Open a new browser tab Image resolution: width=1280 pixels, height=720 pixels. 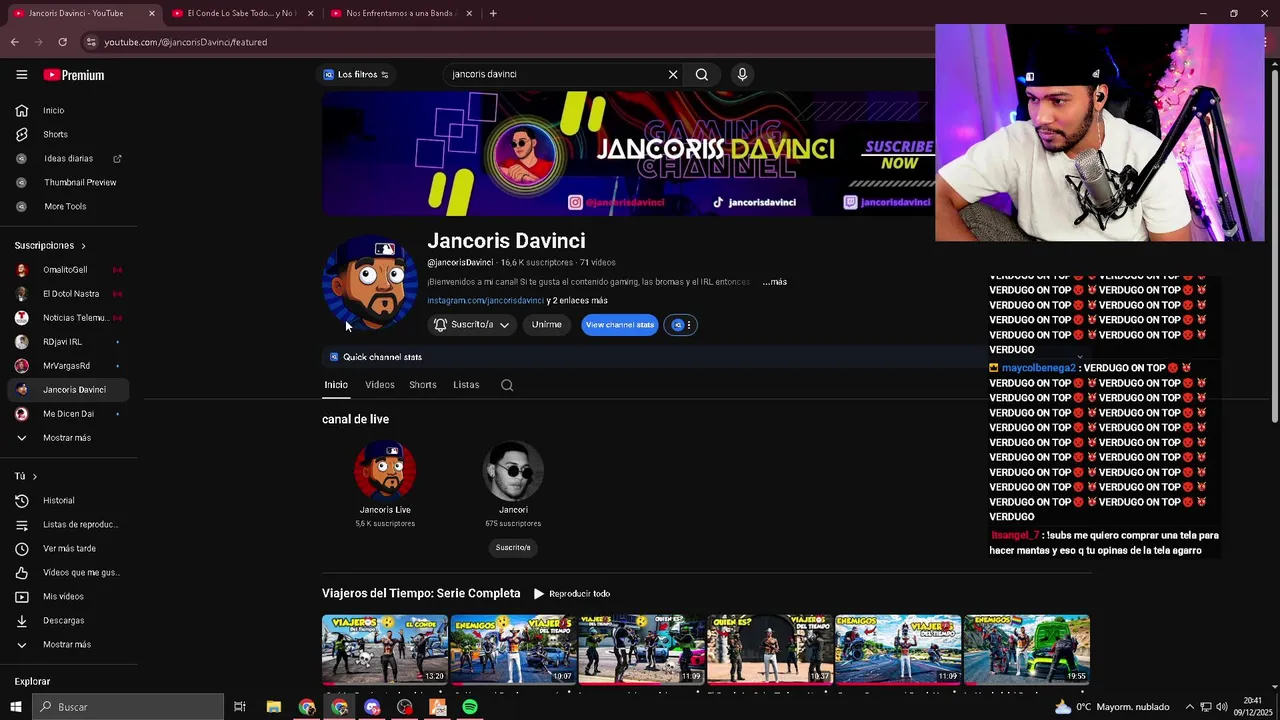493,13
